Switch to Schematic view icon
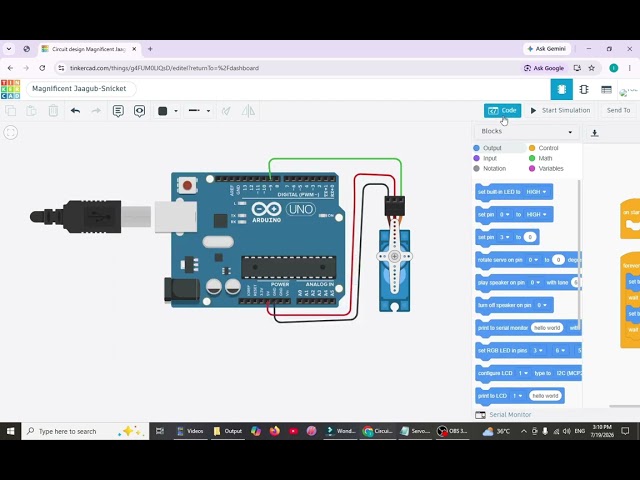The image size is (640, 480). 584,89
